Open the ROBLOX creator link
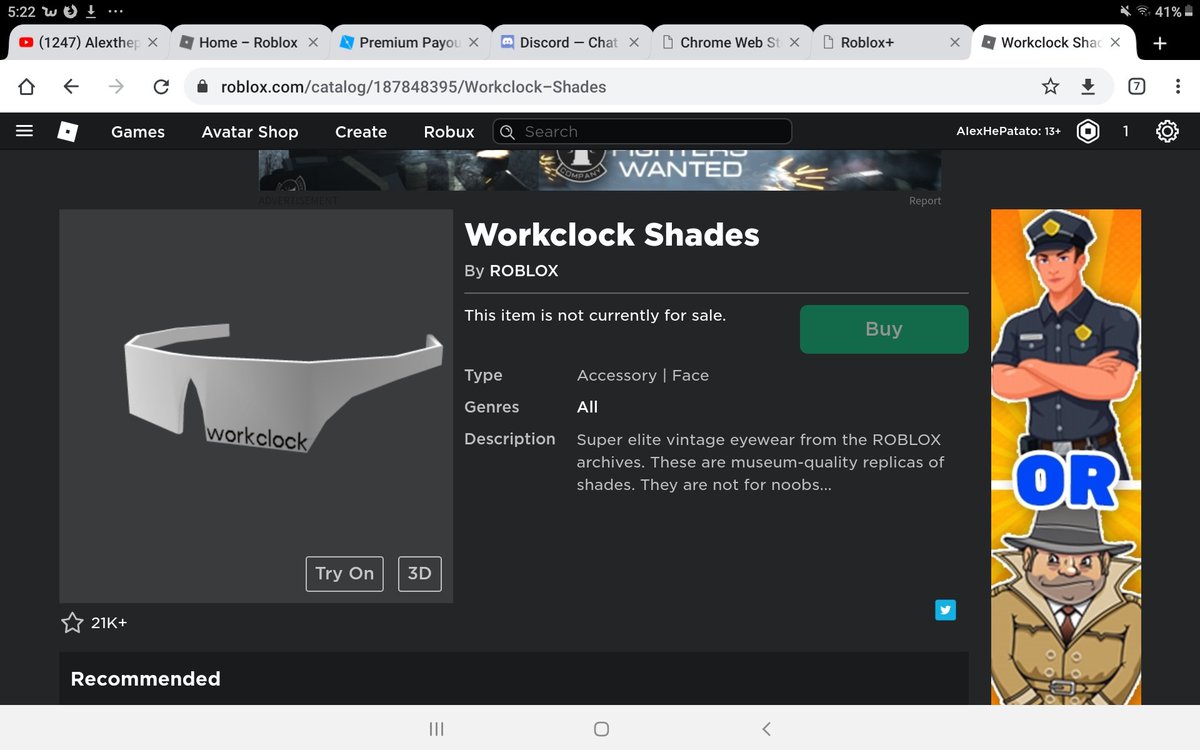 pos(524,271)
